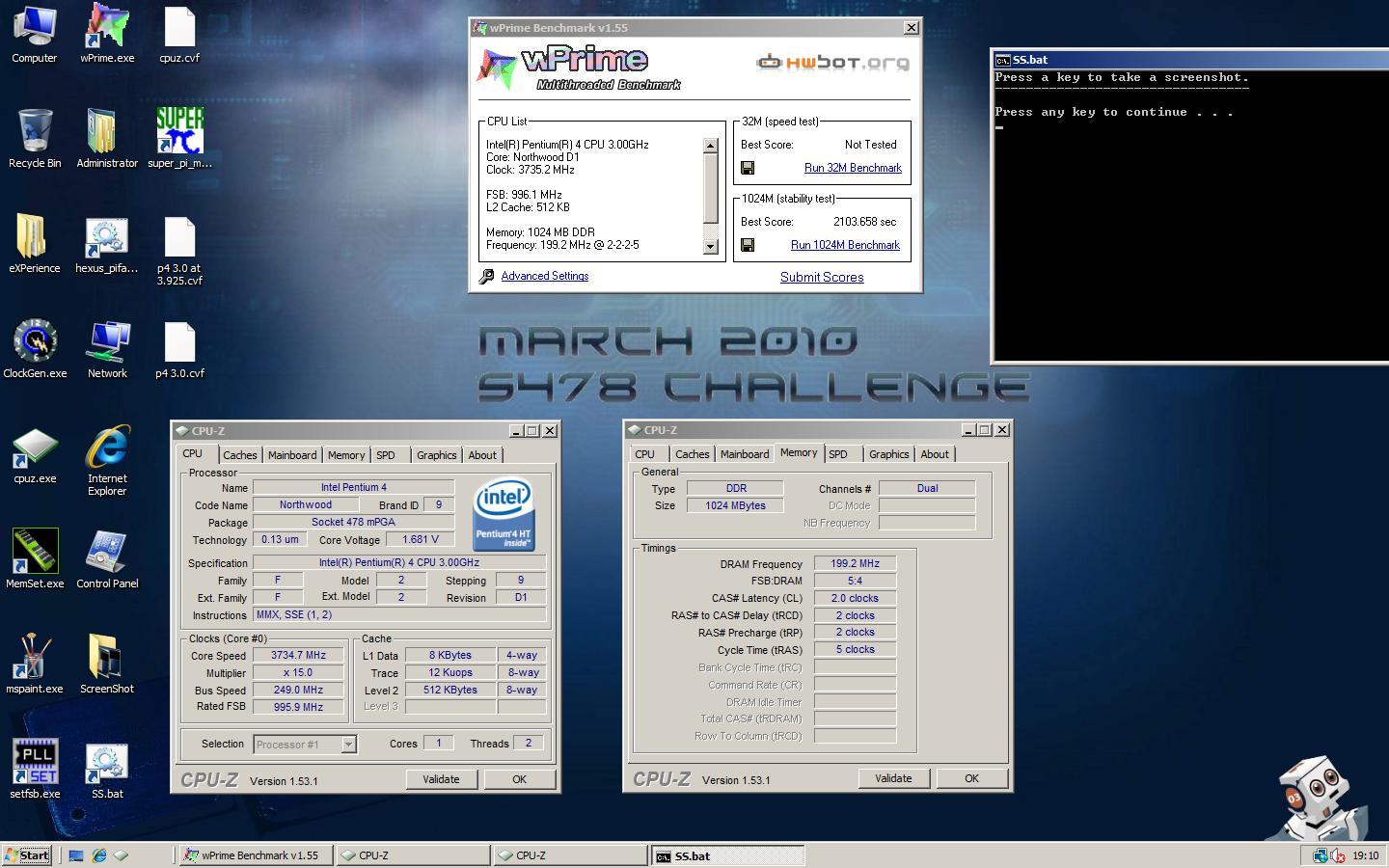The image size is (1389, 868).
Task: Open Mainboard tab in left CPU-Z
Action: (x=292, y=455)
